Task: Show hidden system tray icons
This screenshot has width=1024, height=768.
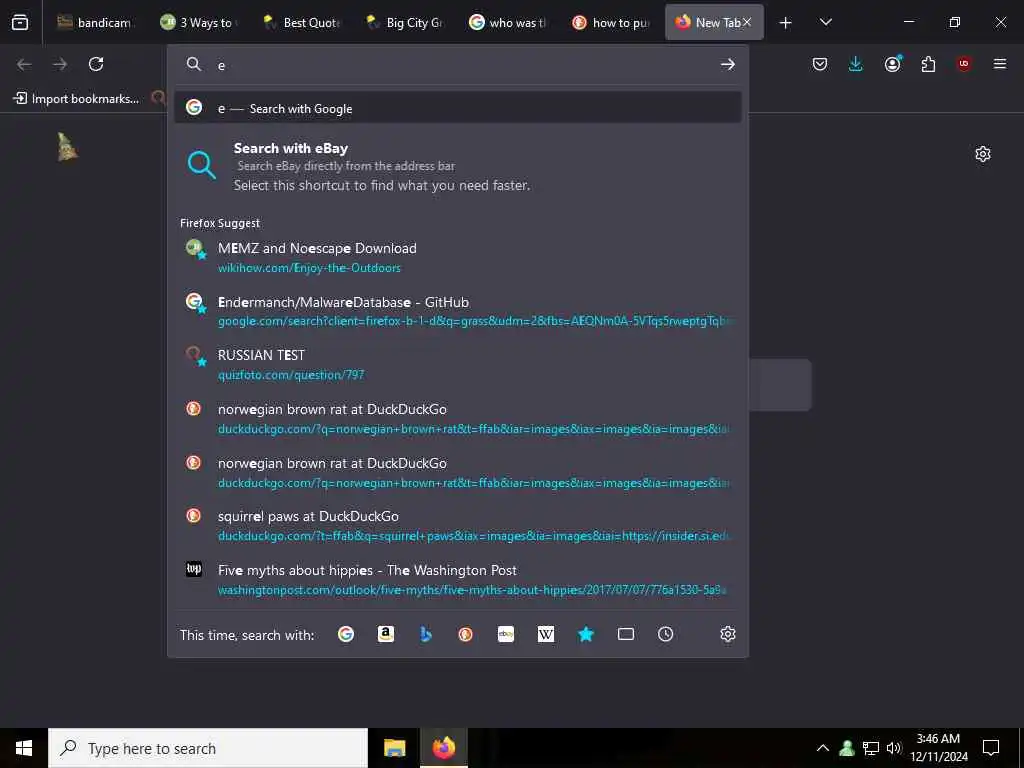Action: (823, 748)
